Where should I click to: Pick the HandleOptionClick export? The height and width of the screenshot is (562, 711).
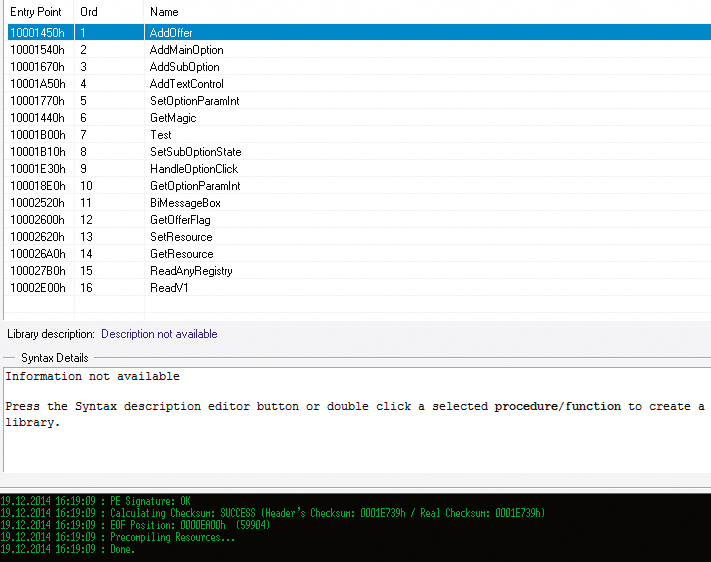[x=193, y=169]
